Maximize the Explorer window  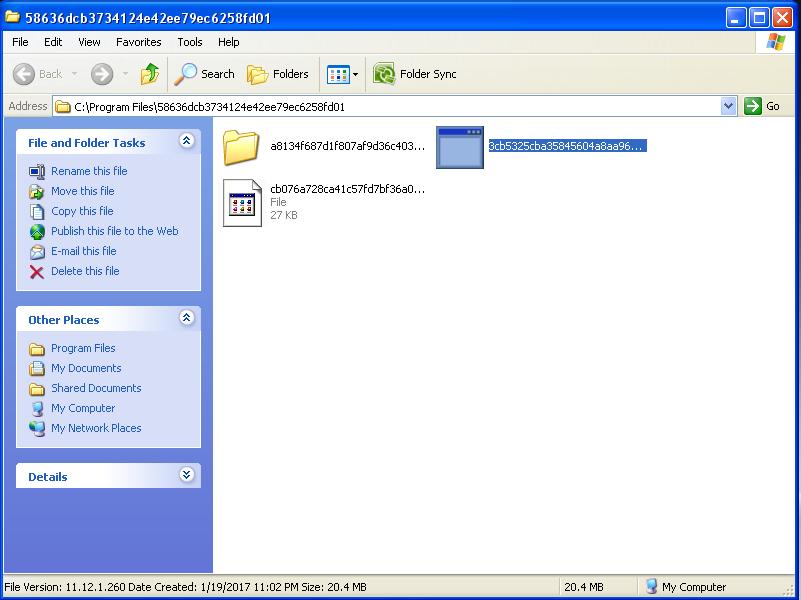759,18
